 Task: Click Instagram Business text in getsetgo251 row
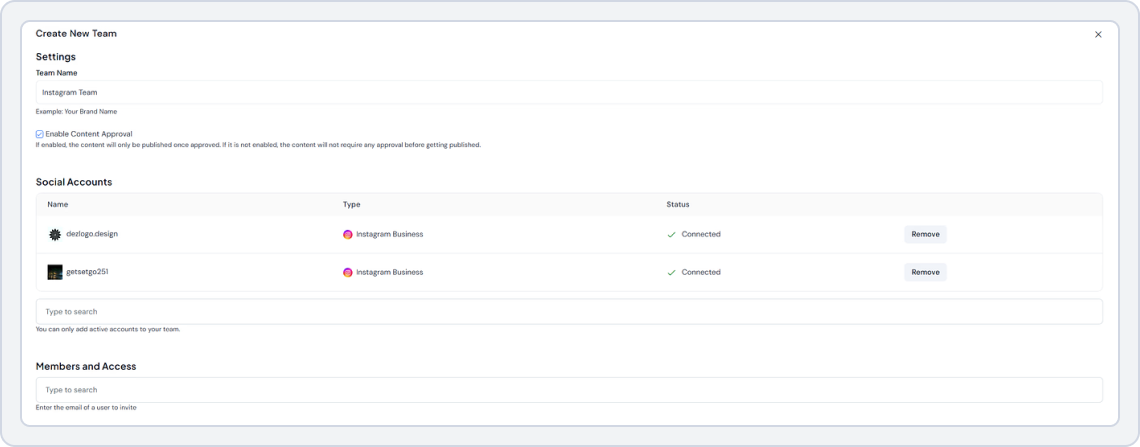pyautogui.click(x=390, y=273)
